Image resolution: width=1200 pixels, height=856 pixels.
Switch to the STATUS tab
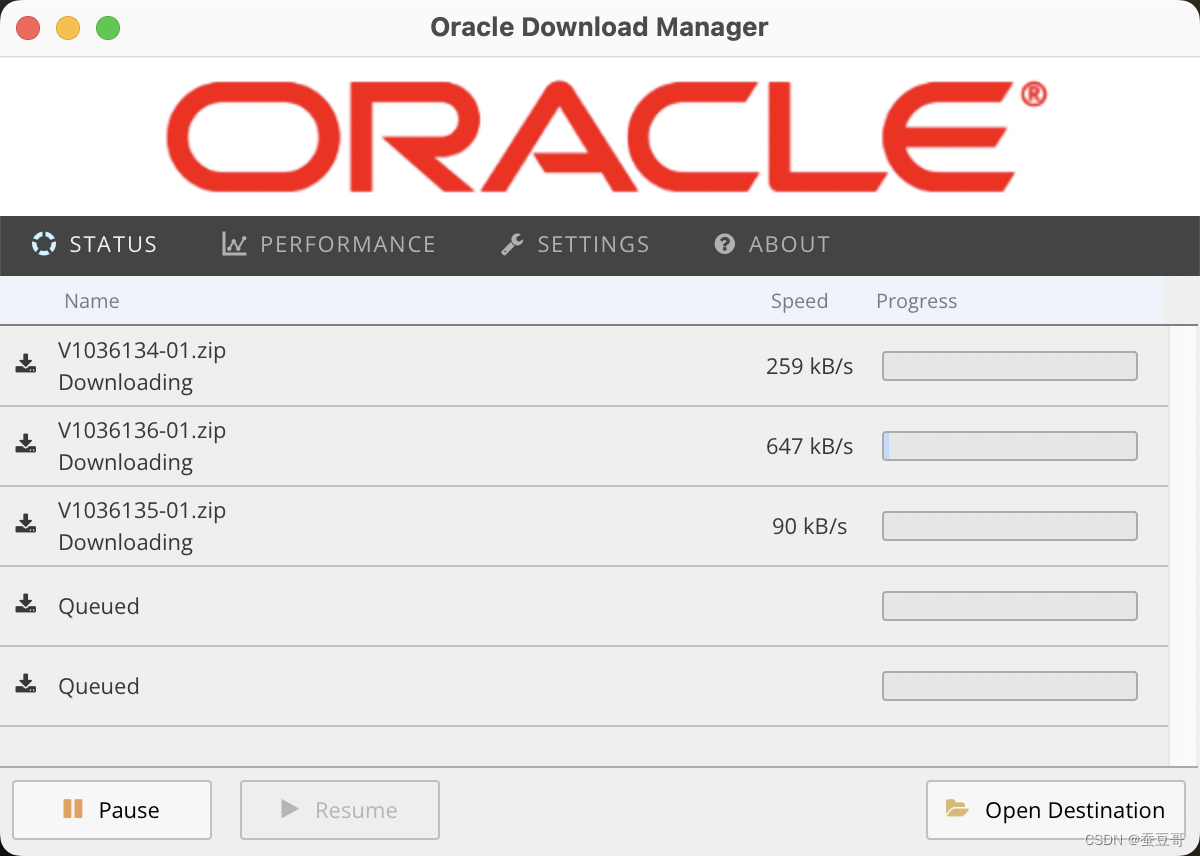tap(94, 244)
